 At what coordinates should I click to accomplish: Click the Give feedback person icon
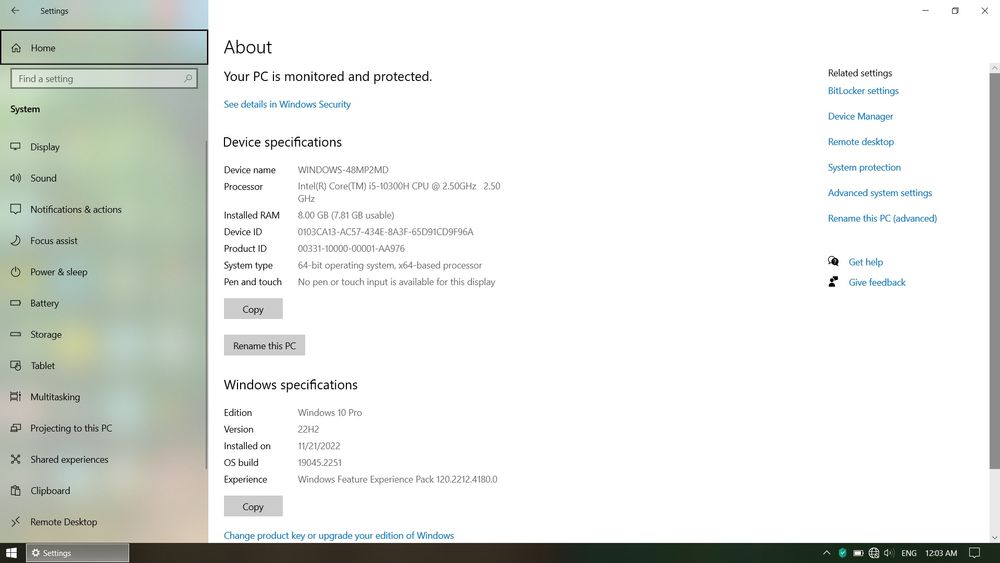point(833,282)
